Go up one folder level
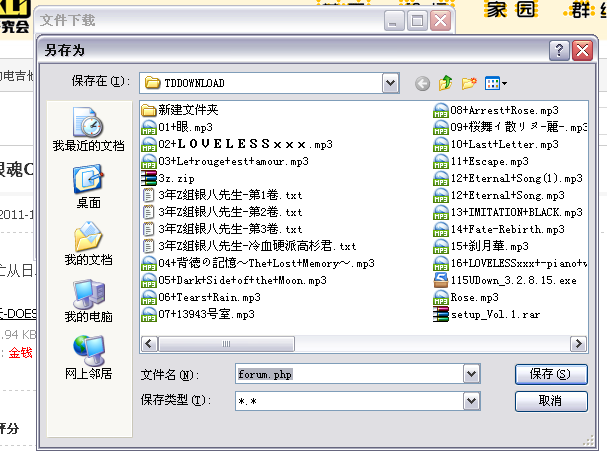This screenshot has height=451, width=607. (446, 83)
